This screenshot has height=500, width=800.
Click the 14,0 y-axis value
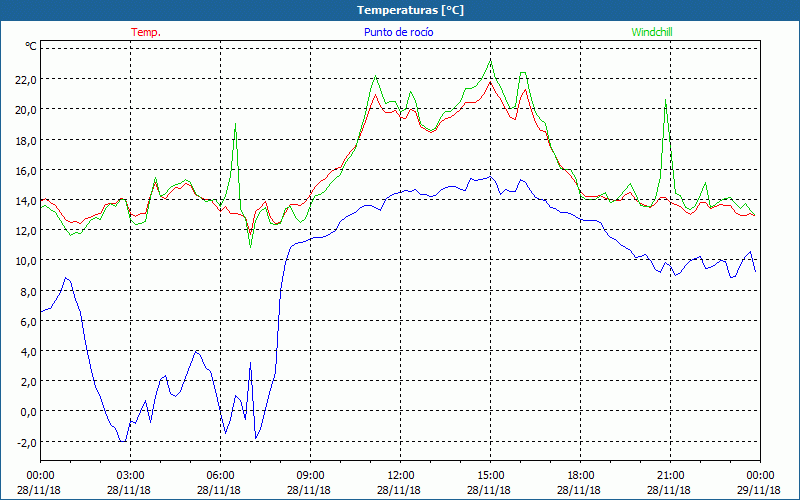[27, 200]
